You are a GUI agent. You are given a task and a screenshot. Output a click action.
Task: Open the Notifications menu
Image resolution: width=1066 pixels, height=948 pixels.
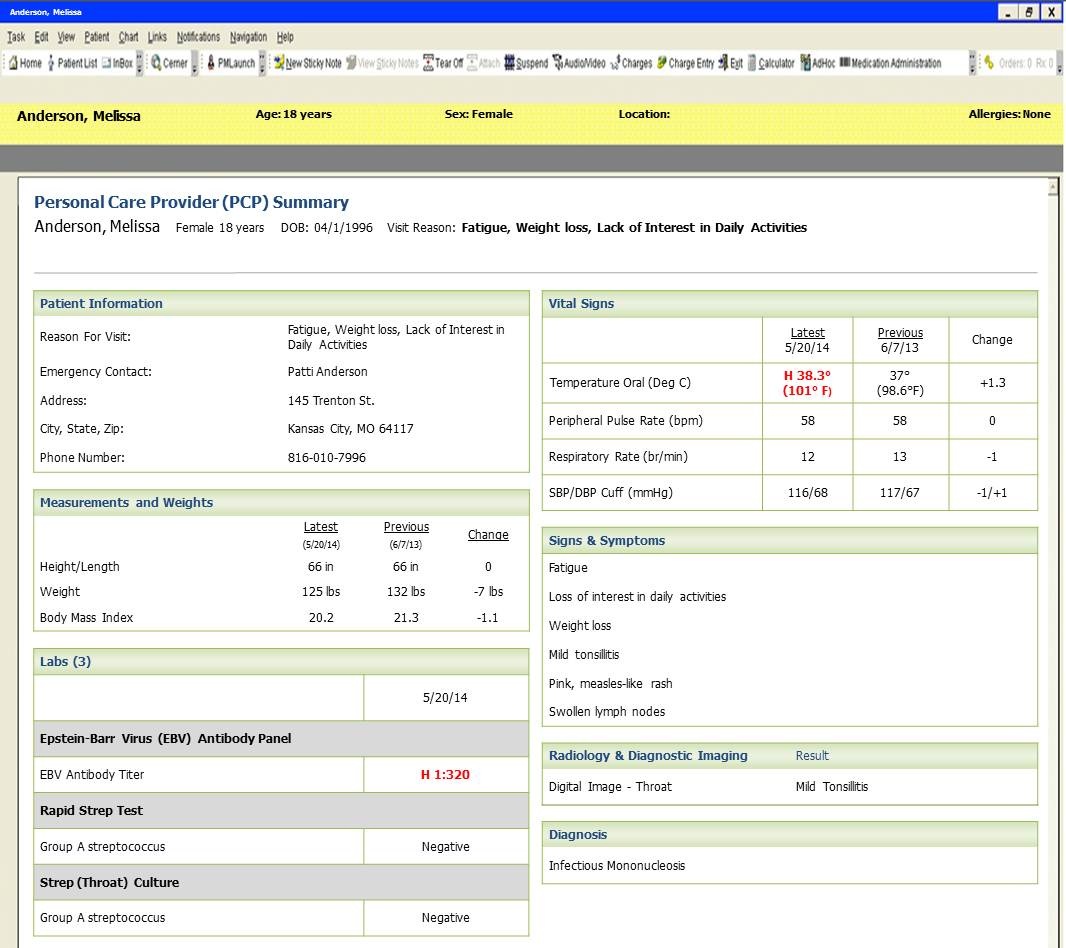[199, 37]
